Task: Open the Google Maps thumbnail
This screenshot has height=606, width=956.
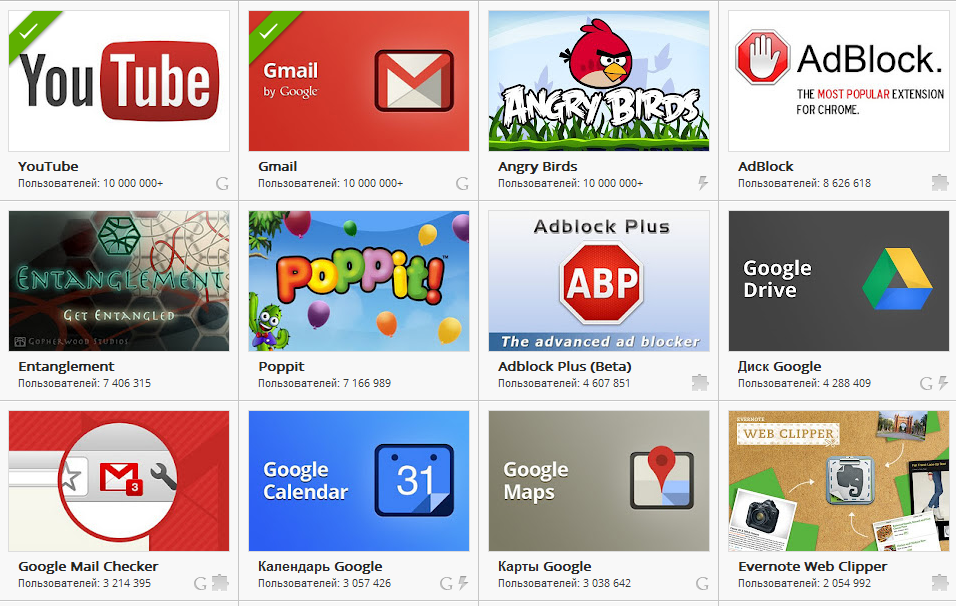Action: [x=599, y=481]
